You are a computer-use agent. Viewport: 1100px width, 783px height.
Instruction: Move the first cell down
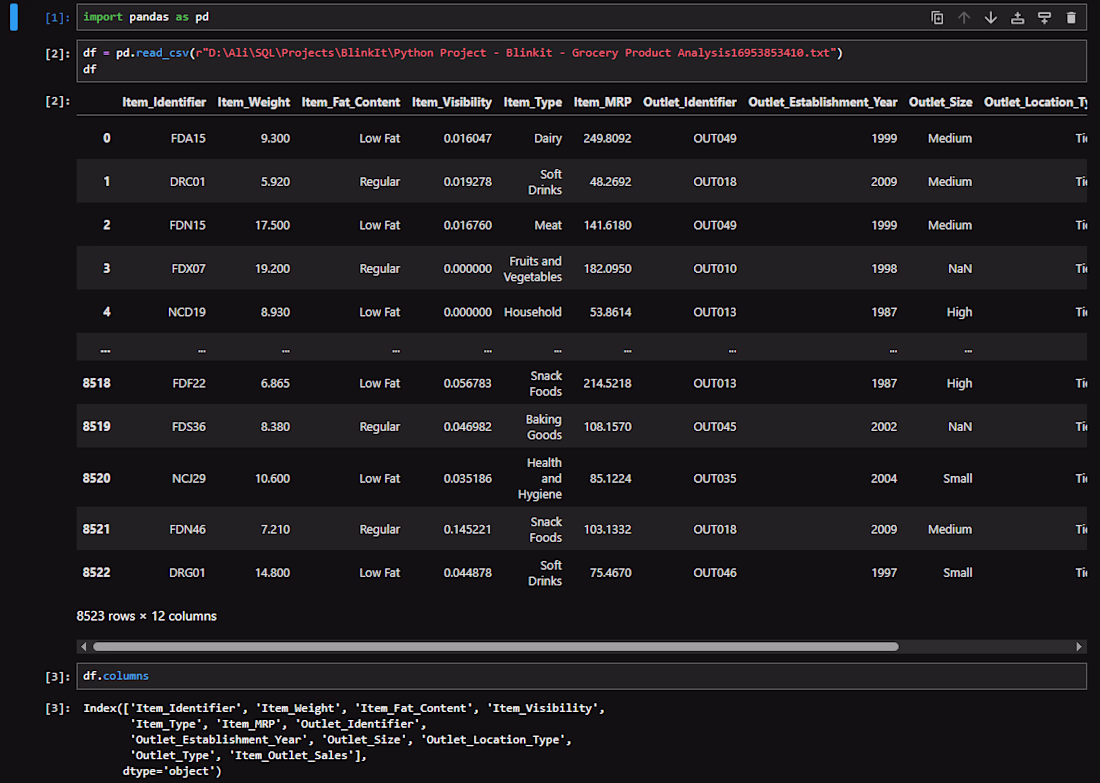991,18
